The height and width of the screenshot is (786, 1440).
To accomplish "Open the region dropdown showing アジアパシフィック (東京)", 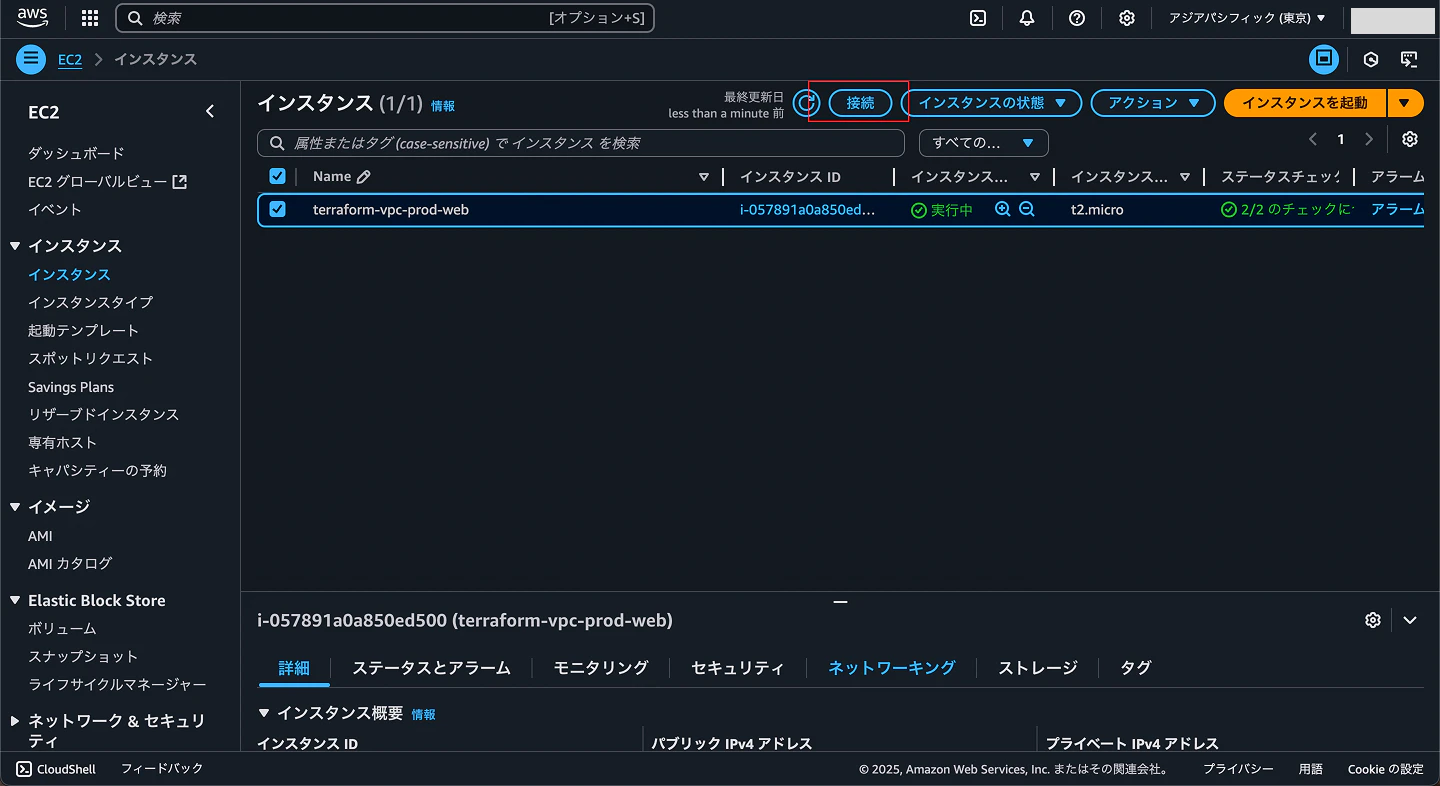I will [1246, 17].
